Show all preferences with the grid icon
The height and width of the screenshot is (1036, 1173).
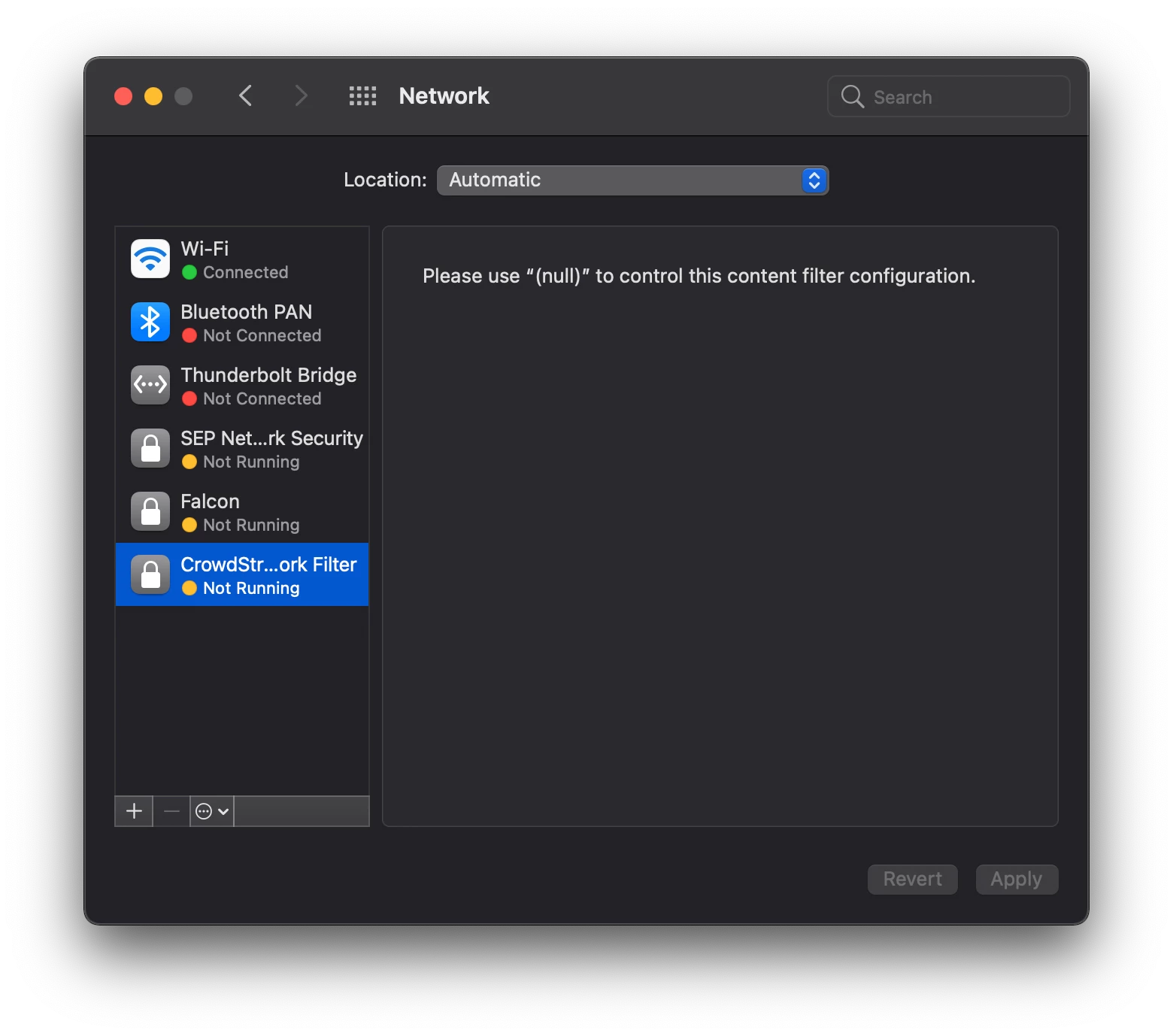[362, 96]
